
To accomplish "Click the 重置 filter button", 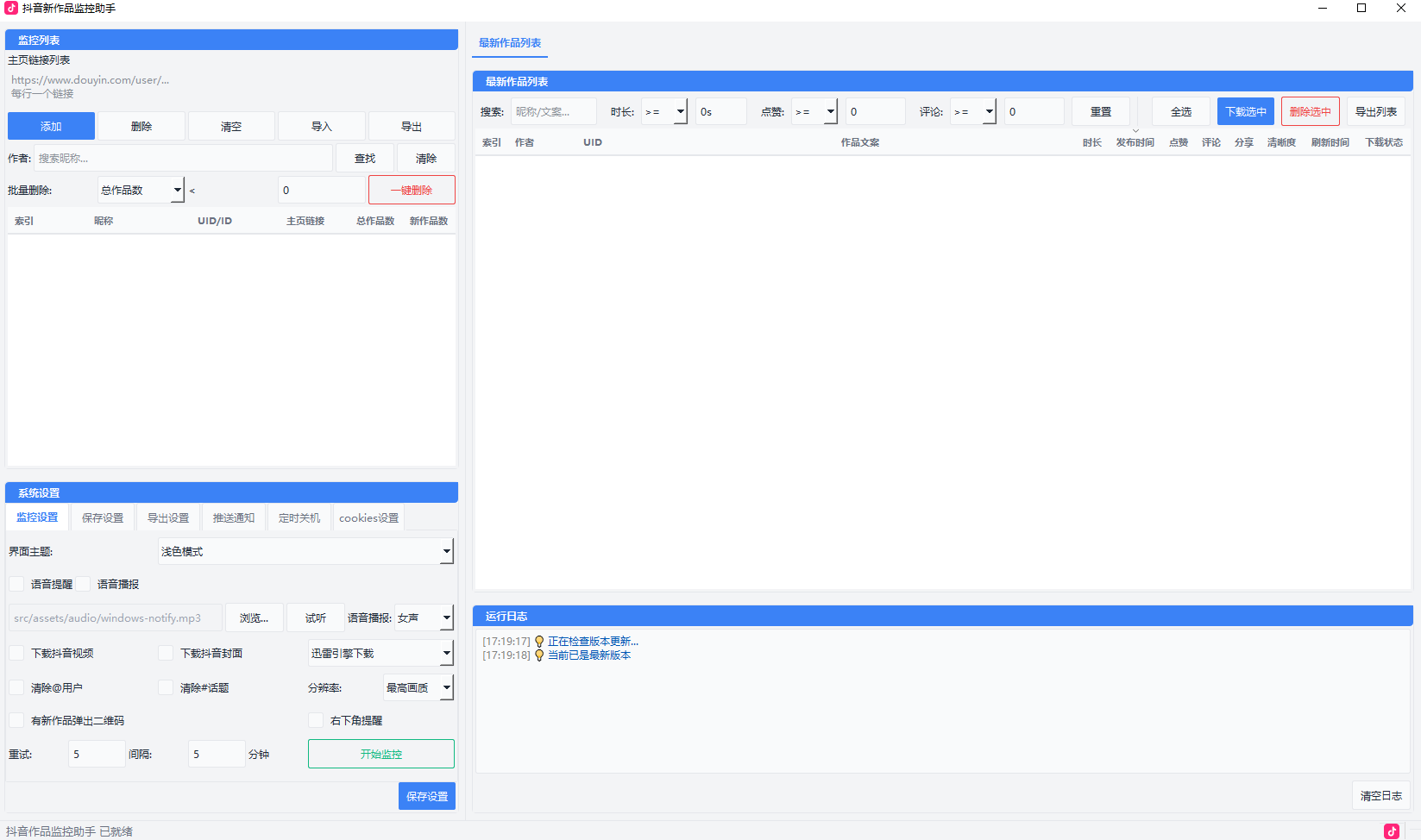I will 1101,111.
